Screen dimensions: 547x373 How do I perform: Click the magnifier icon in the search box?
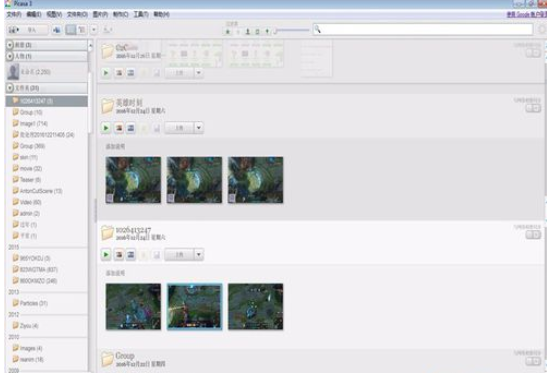click(x=317, y=30)
